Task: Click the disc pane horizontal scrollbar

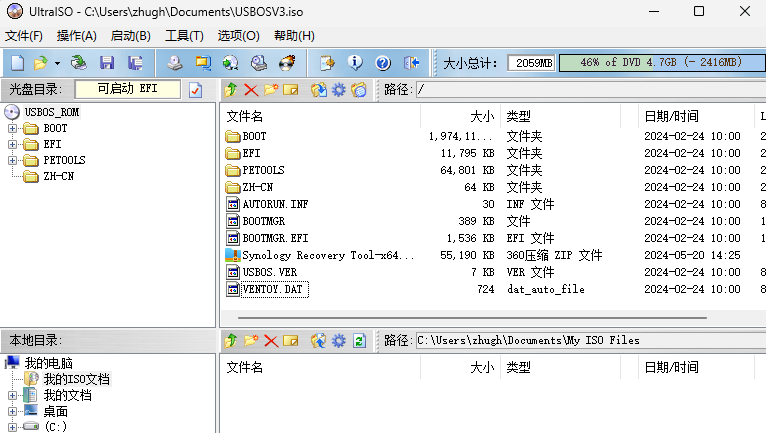Action: point(472,318)
